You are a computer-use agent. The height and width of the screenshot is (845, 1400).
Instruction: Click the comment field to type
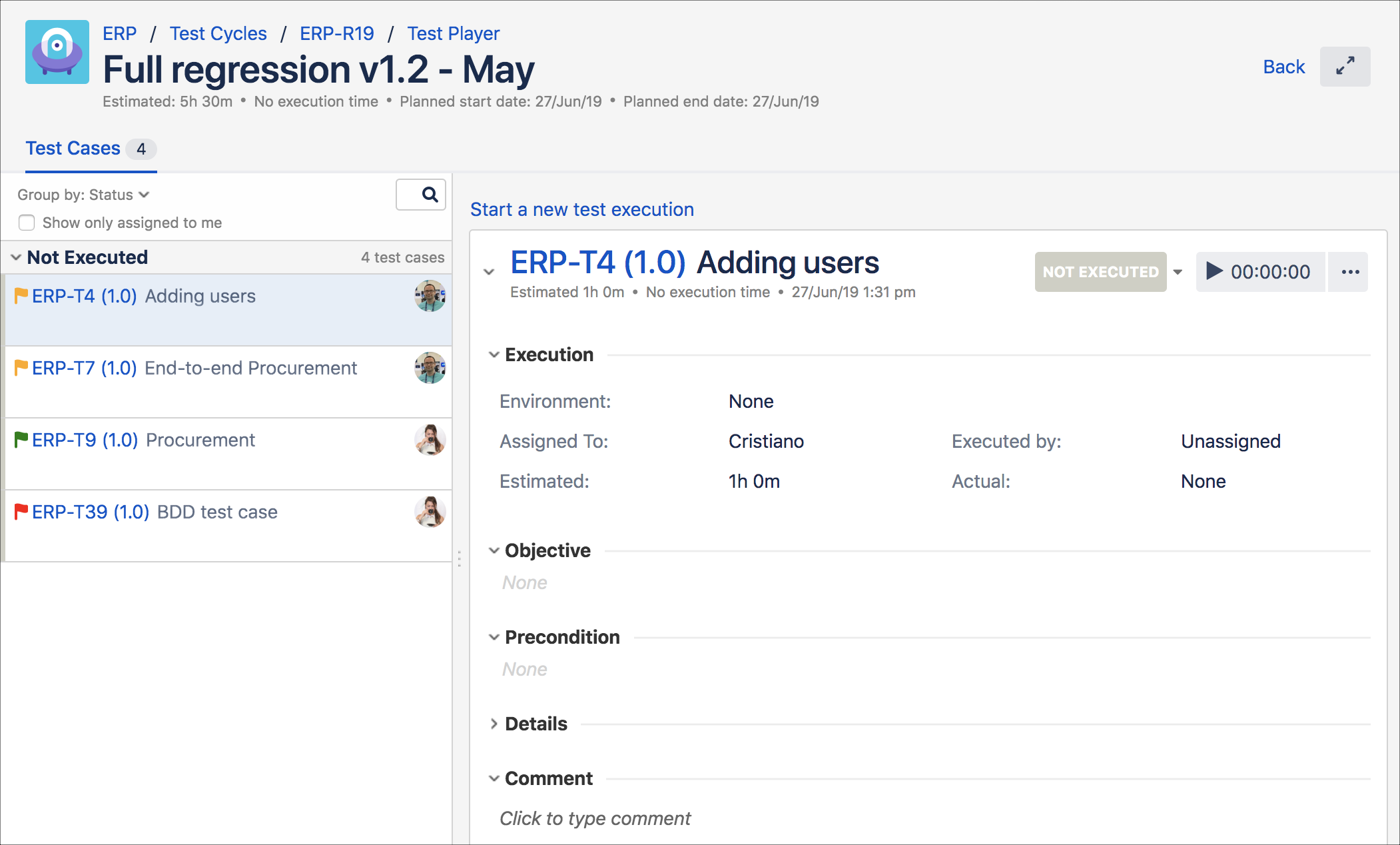(595, 818)
